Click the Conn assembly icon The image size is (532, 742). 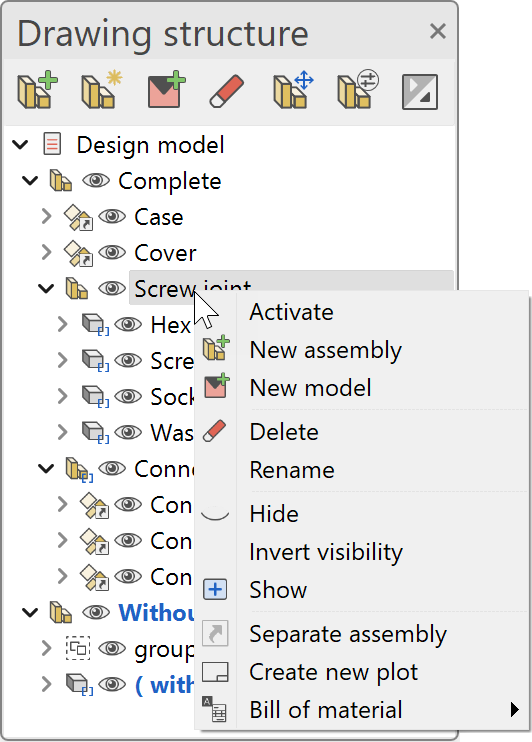79,469
